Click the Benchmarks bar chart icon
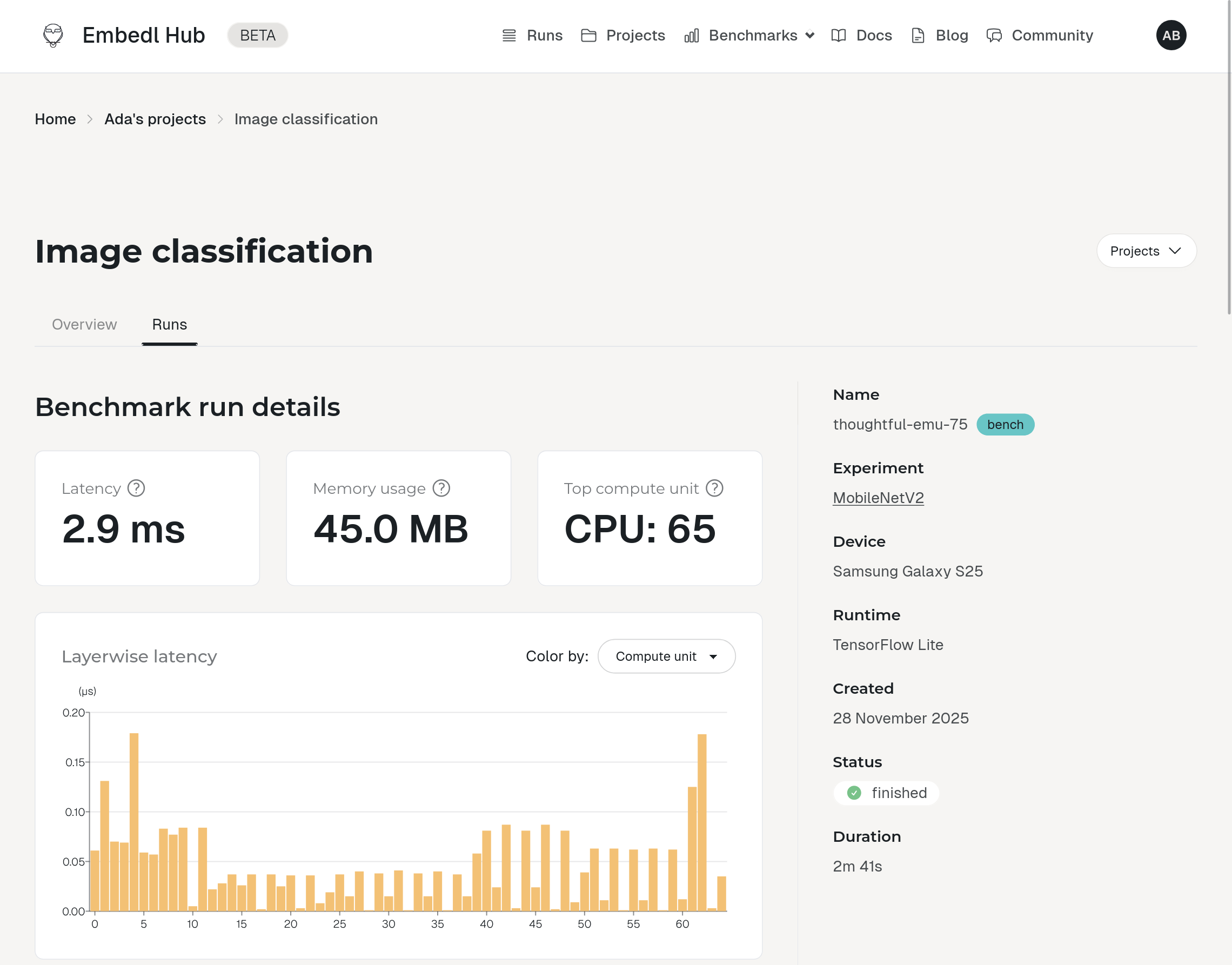Viewport: 1232px width, 965px height. (x=692, y=36)
